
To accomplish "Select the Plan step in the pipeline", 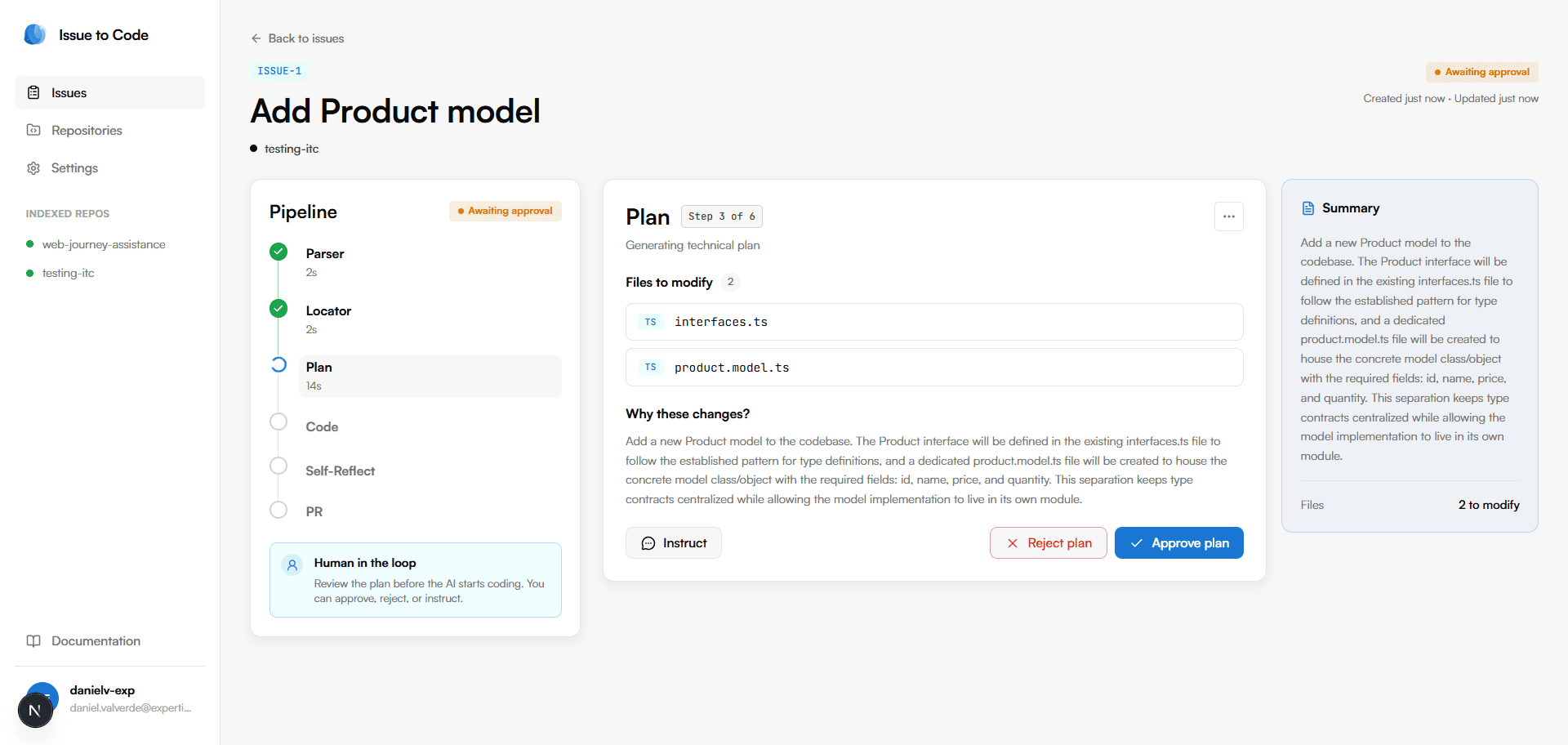I will click(x=430, y=376).
